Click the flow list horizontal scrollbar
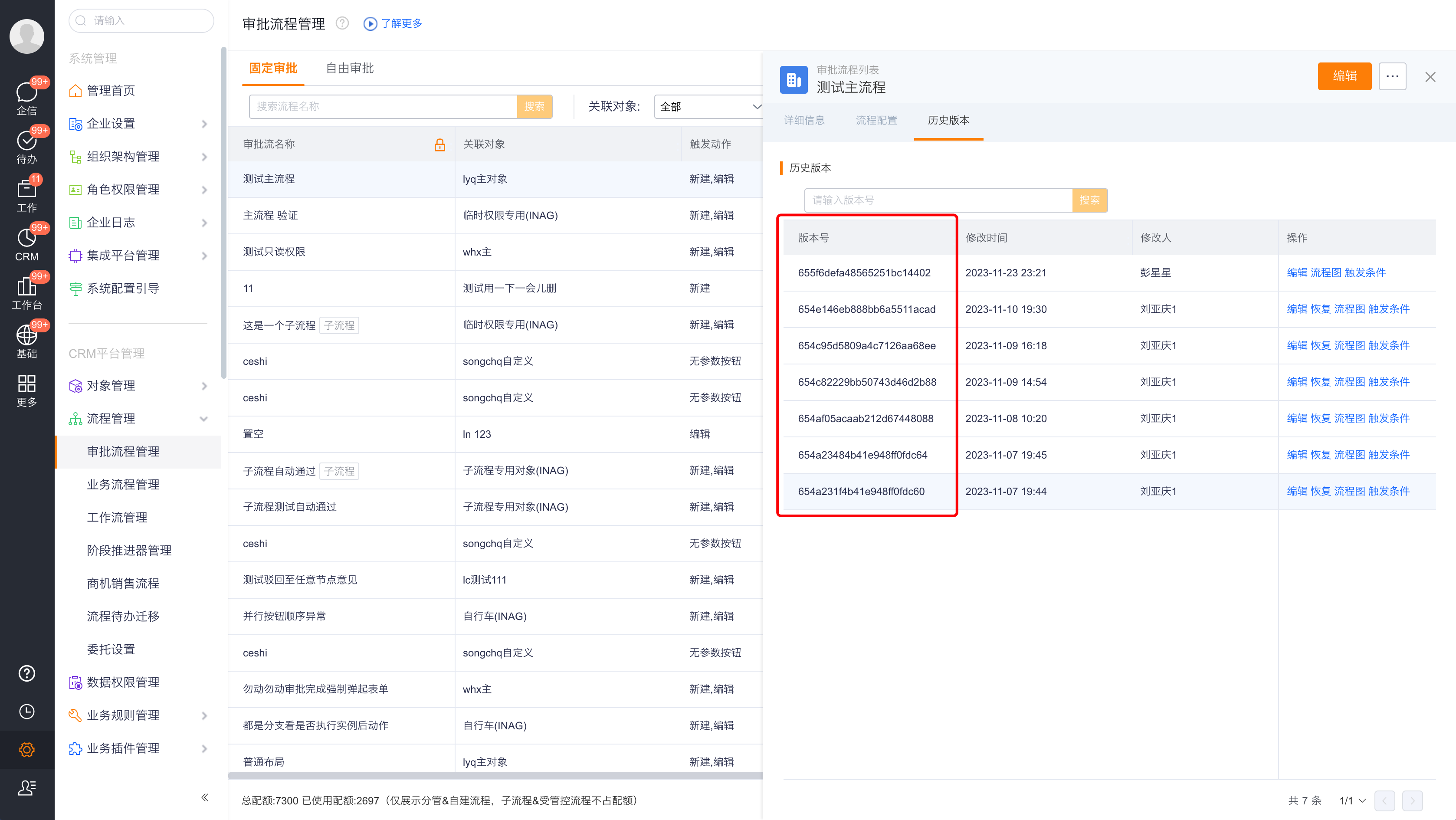Viewport: 1456px width, 820px height. tap(495, 776)
